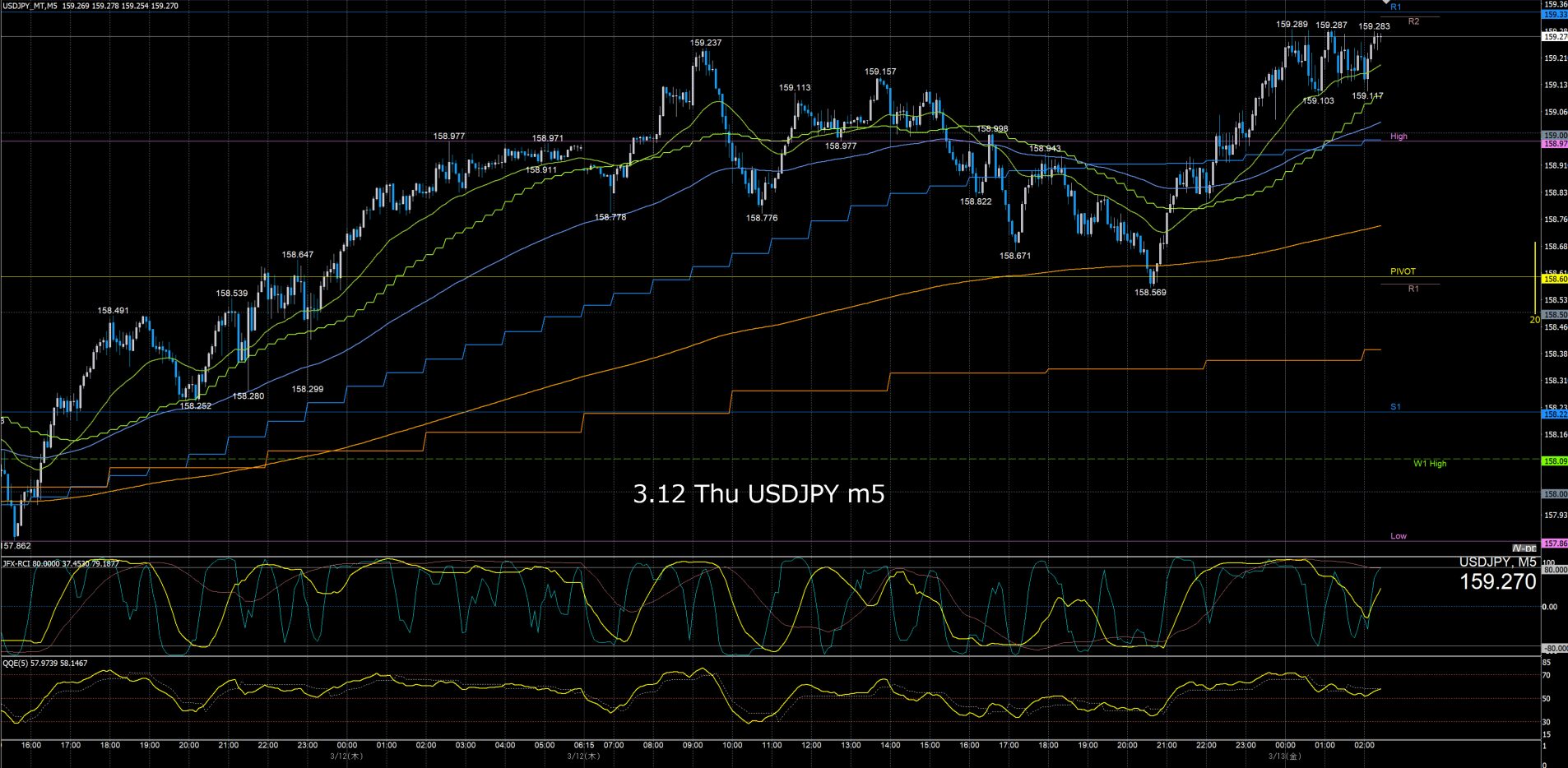Click the large 159.270 price display
Screen dimensions: 1568x768
click(1497, 582)
